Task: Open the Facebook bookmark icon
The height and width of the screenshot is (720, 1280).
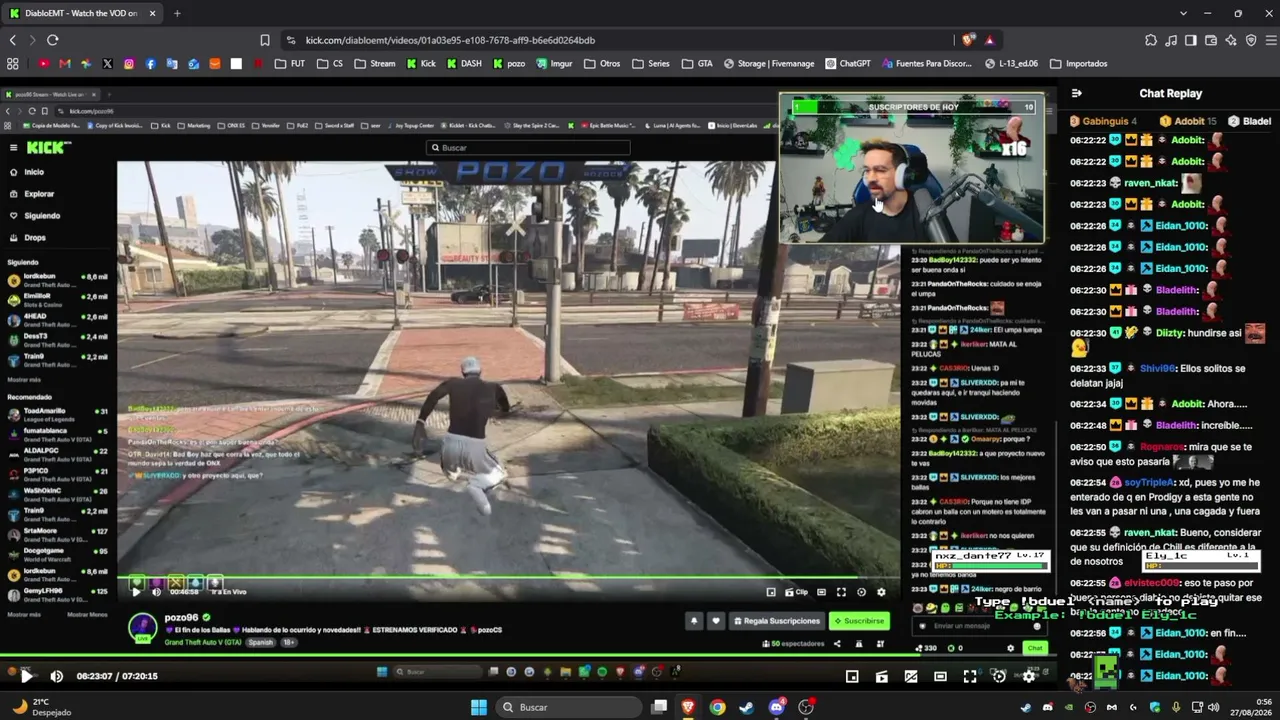Action: click(151, 63)
